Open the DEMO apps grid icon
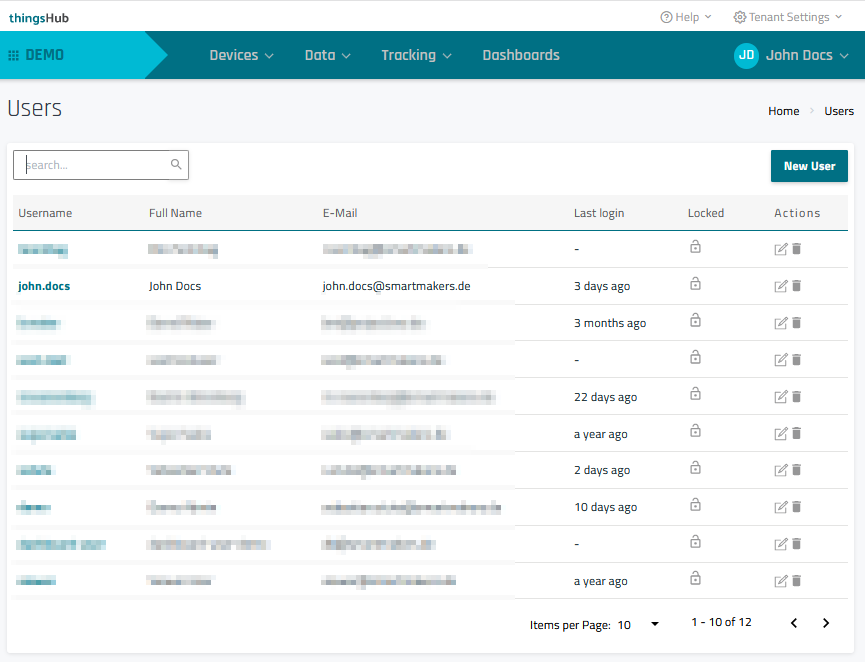This screenshot has height=662, width=865. [x=14, y=56]
